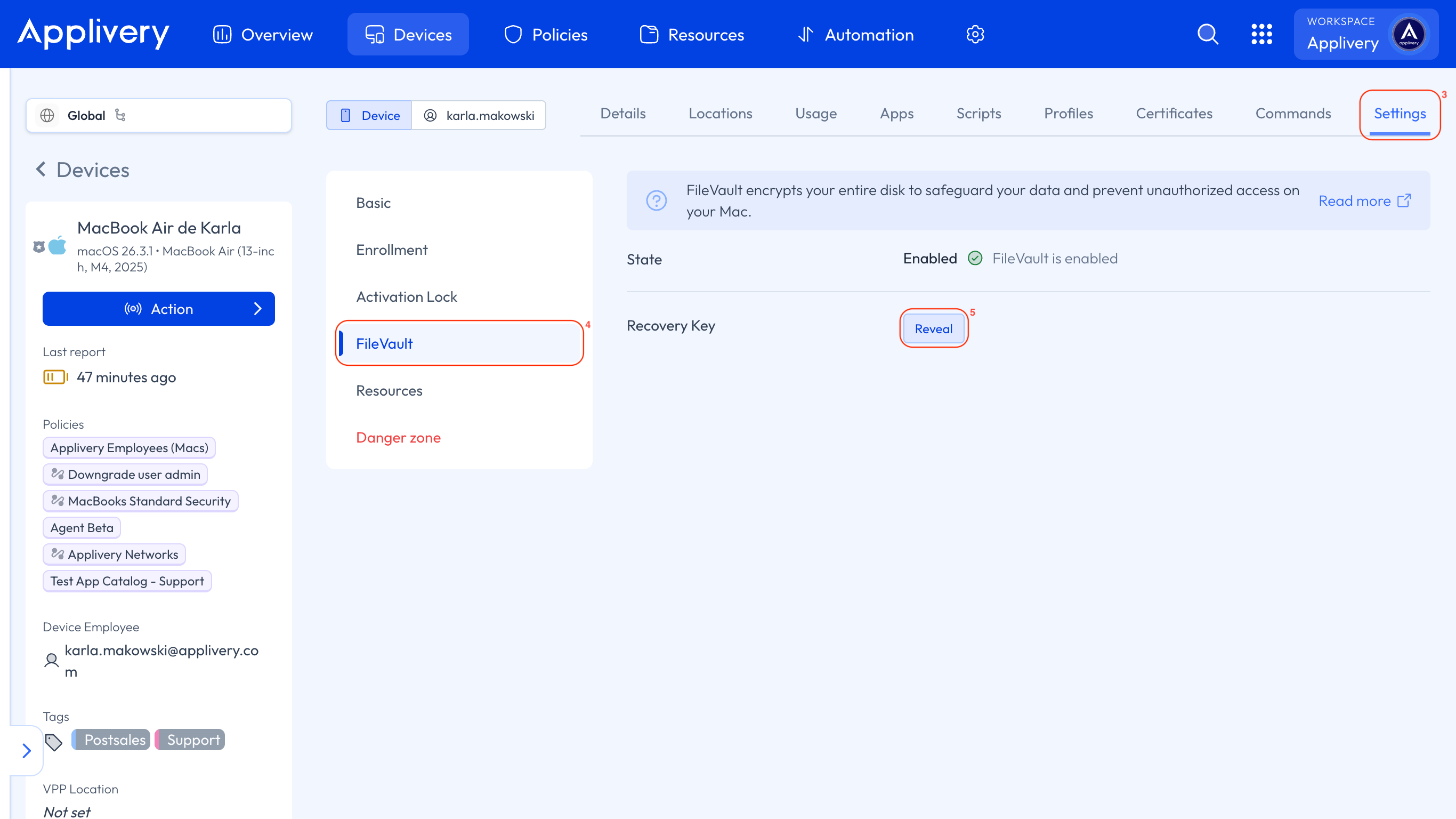The width and height of the screenshot is (1456, 819).
Task: Switch to the Profiles tab
Action: pos(1068,114)
